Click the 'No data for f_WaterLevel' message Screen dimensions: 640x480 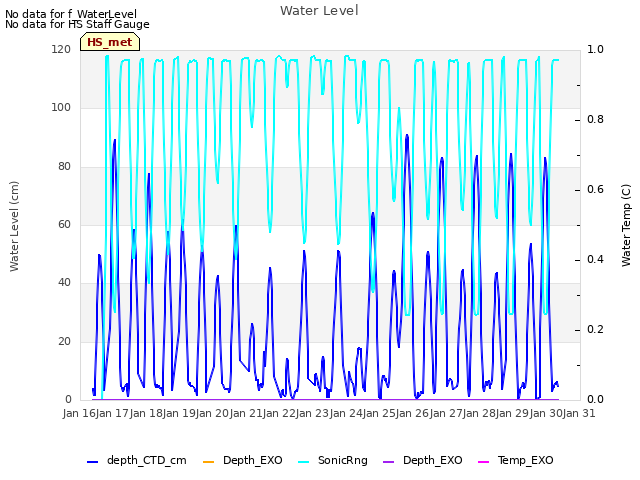(71, 14)
